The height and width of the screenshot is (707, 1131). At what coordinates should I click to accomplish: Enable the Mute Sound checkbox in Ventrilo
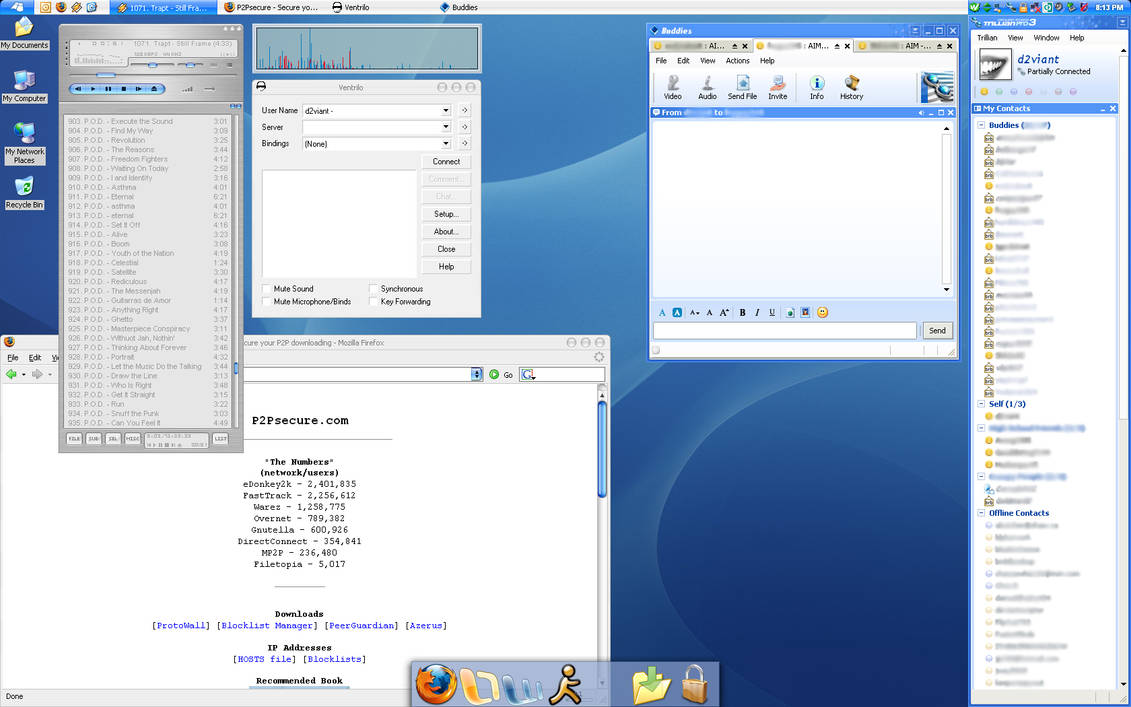click(266, 289)
